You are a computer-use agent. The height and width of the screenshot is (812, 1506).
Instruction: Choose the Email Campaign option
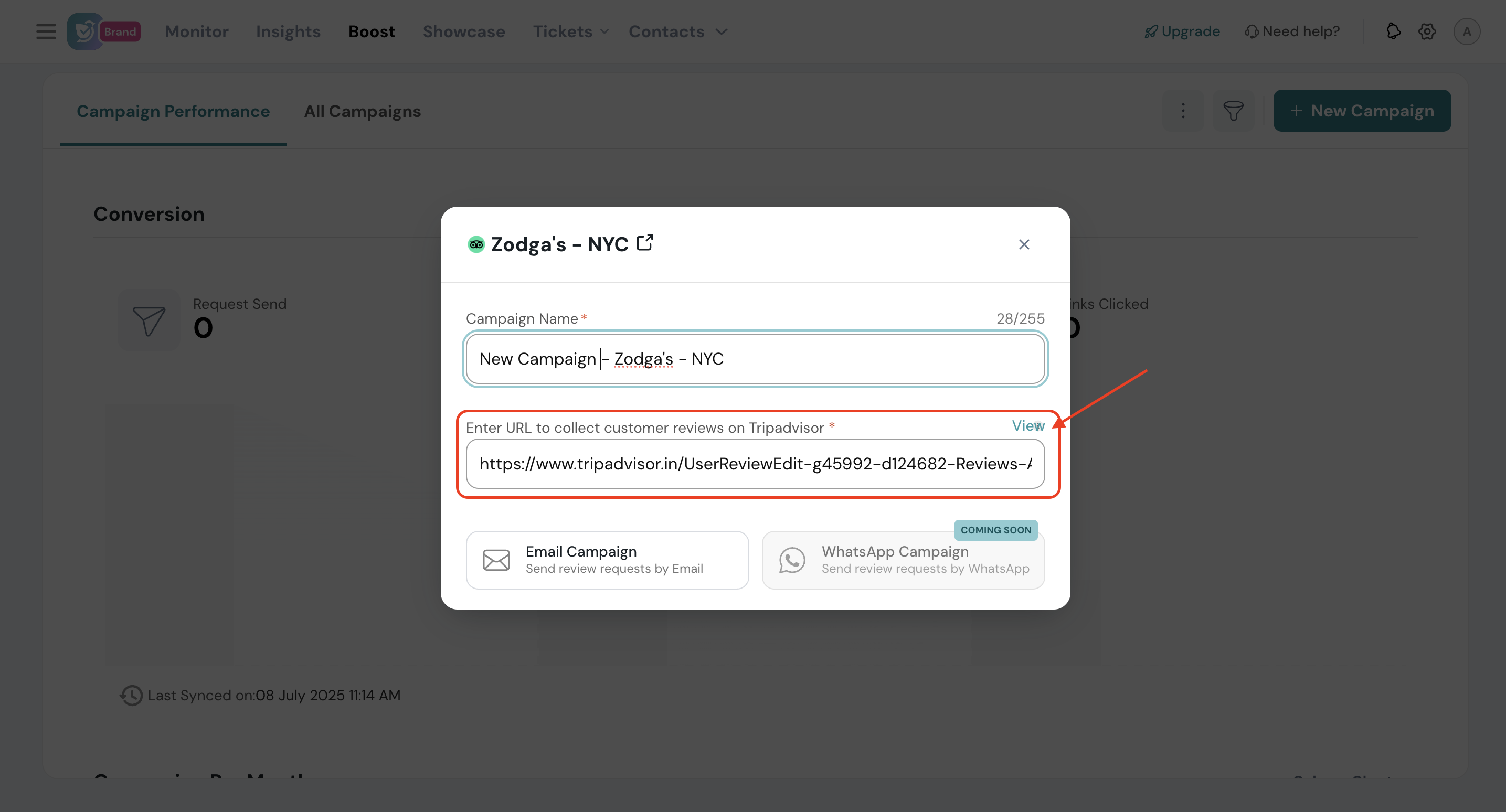(607, 560)
